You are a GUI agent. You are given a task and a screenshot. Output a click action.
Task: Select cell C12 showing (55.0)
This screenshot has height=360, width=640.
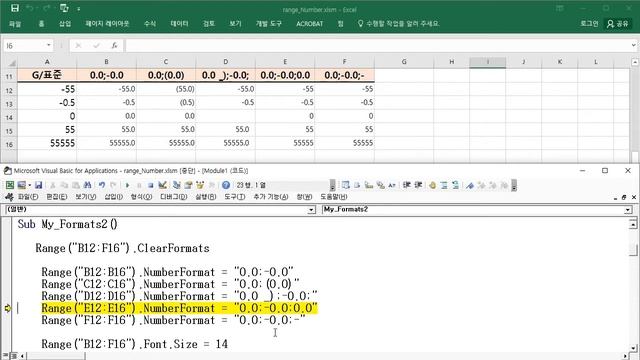click(x=166, y=89)
